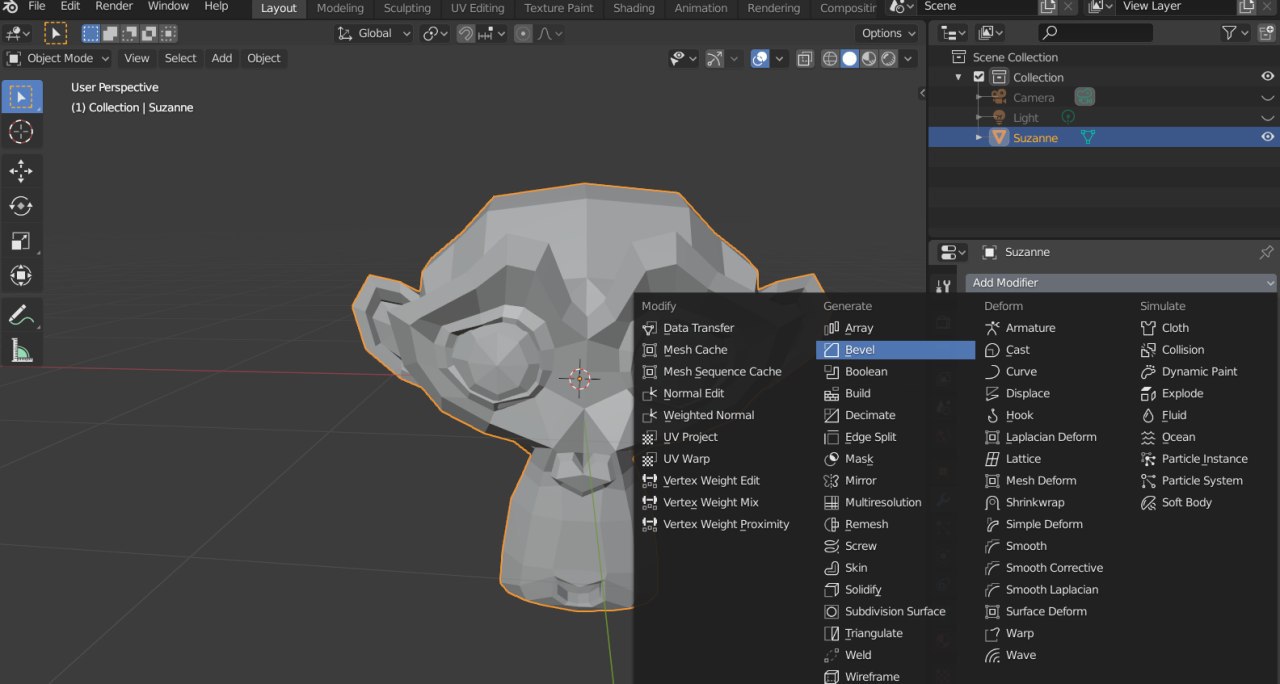Pick the Scale tool in left toolbar
The height and width of the screenshot is (684, 1280).
point(22,241)
